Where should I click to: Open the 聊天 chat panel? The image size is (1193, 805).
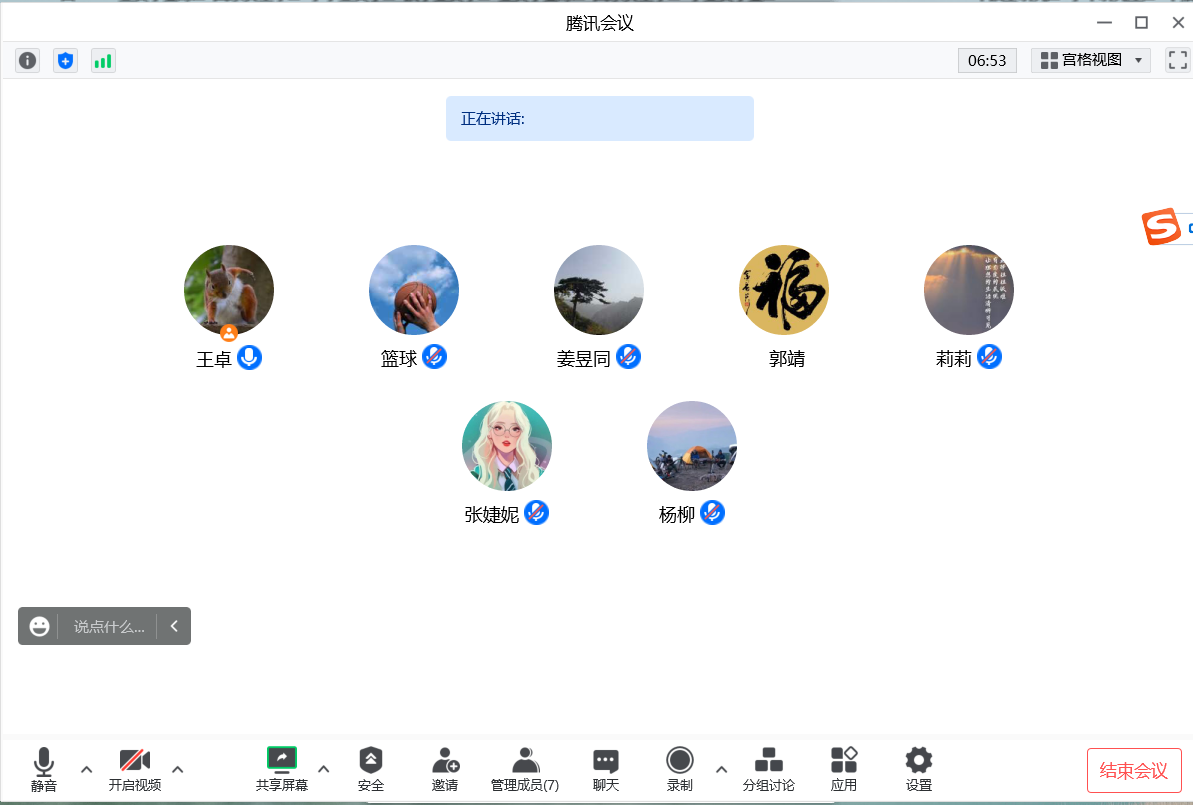pyautogui.click(x=606, y=768)
